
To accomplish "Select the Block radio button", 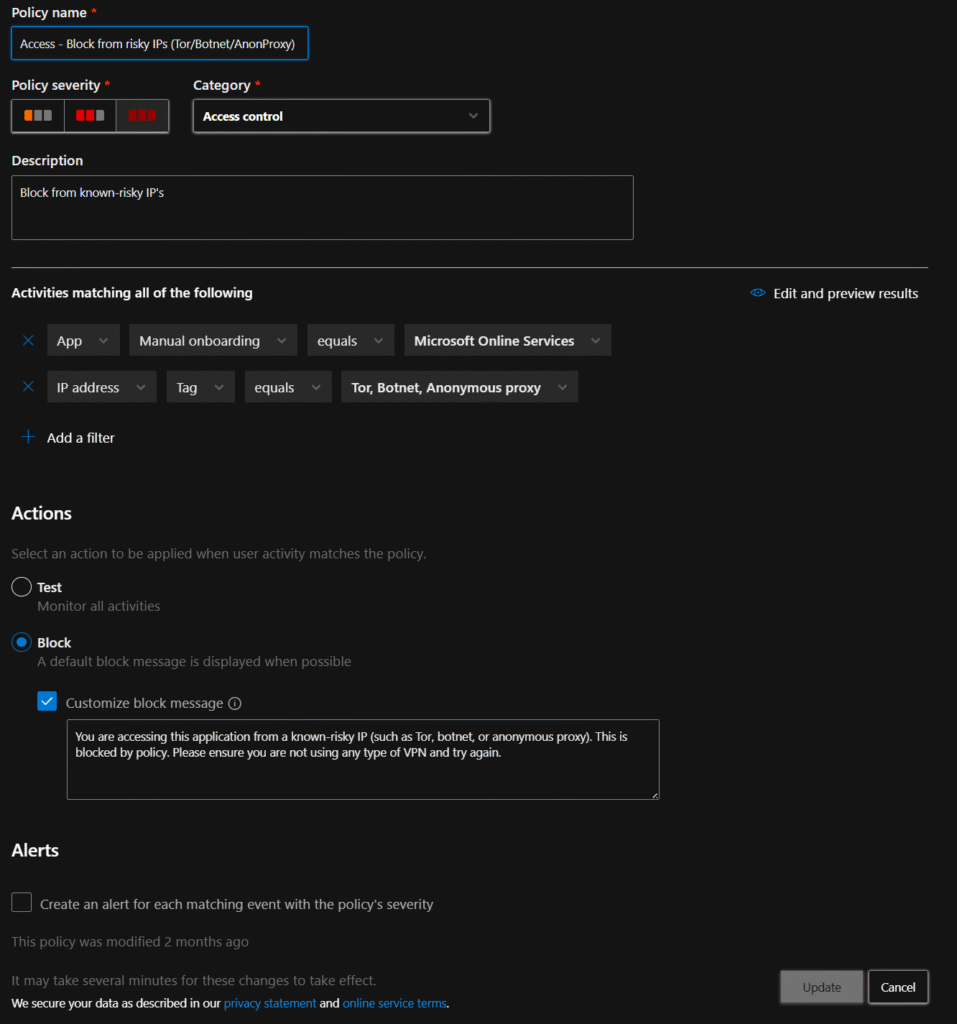I will [21, 642].
